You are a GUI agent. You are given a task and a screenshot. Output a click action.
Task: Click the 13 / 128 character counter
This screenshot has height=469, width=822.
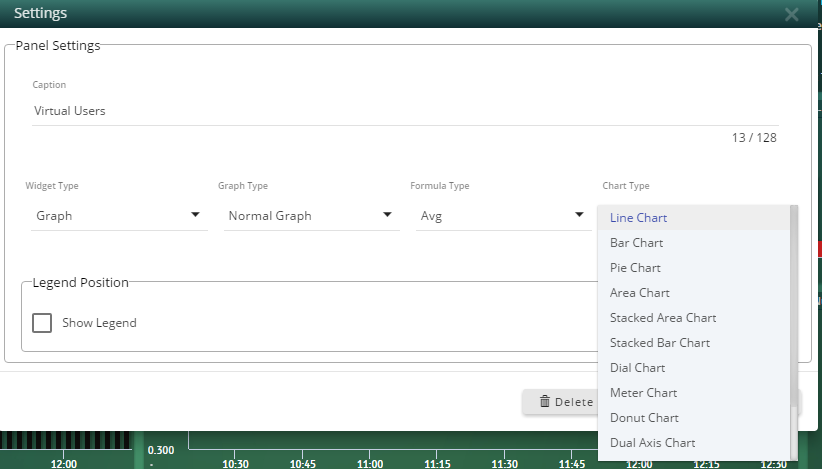pos(754,138)
